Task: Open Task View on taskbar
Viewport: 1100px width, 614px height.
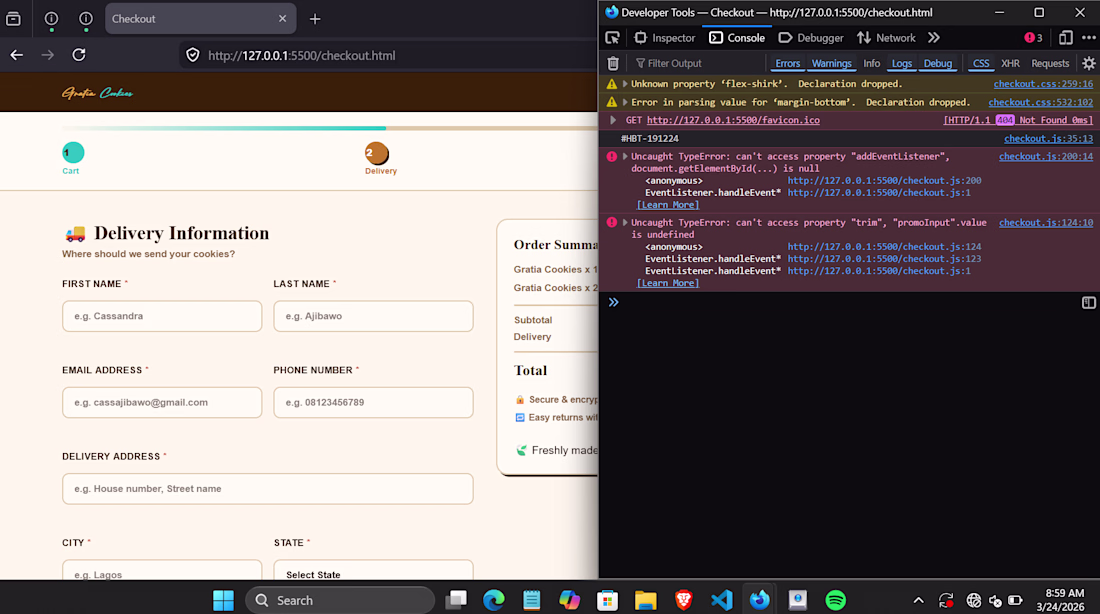Action: click(x=456, y=600)
